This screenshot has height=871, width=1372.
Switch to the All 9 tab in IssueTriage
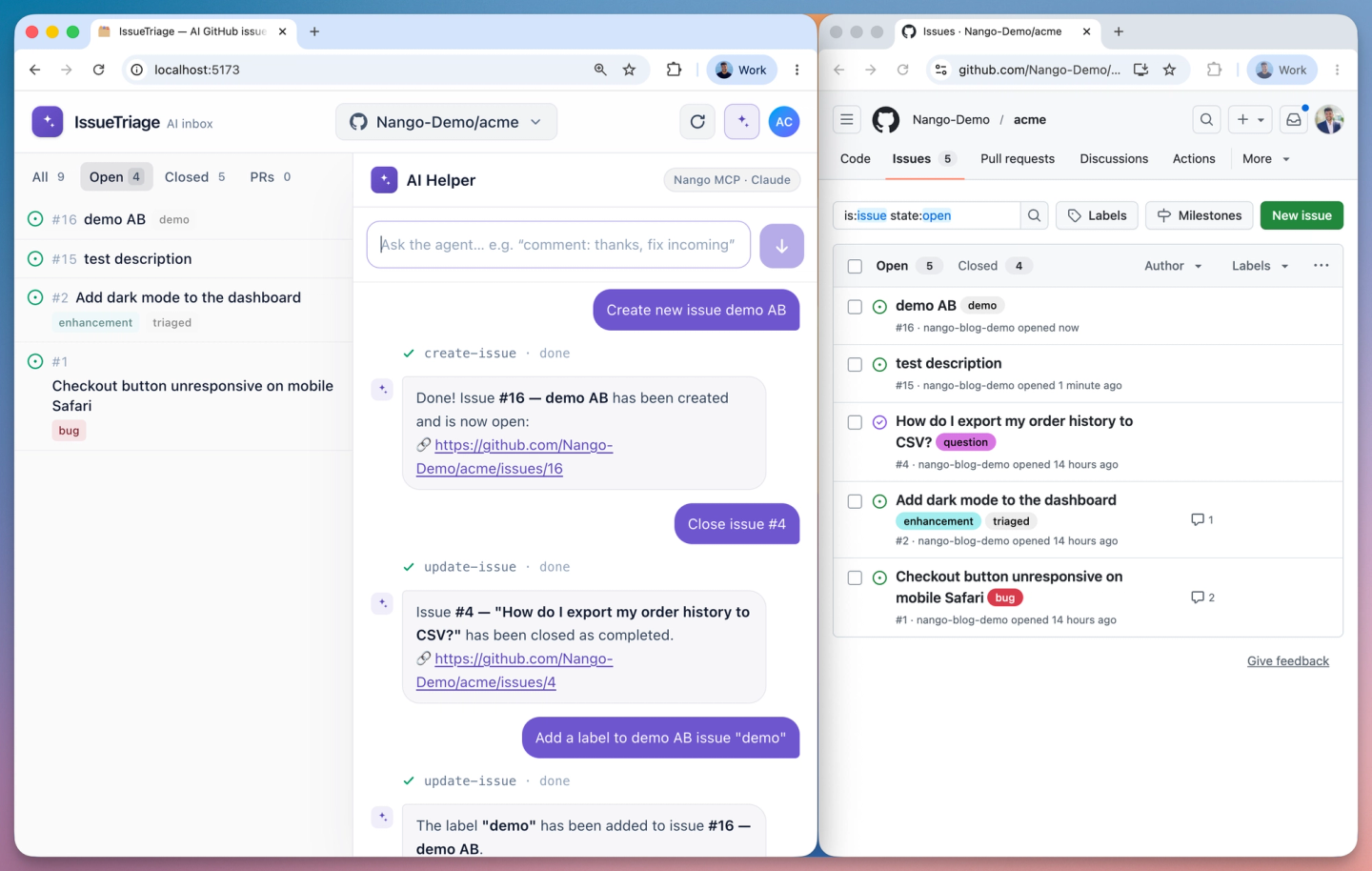point(49,177)
